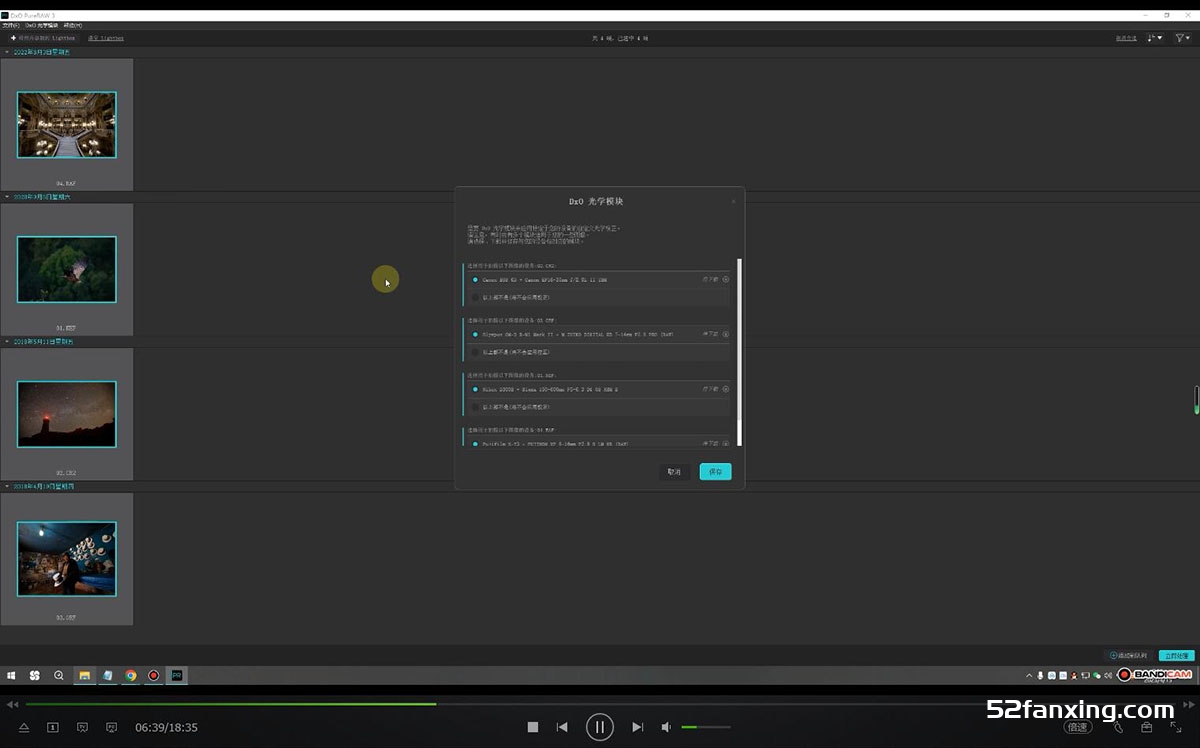Select the 04.RAF staircase thumbnail
The height and width of the screenshot is (748, 1200).
click(x=66, y=125)
